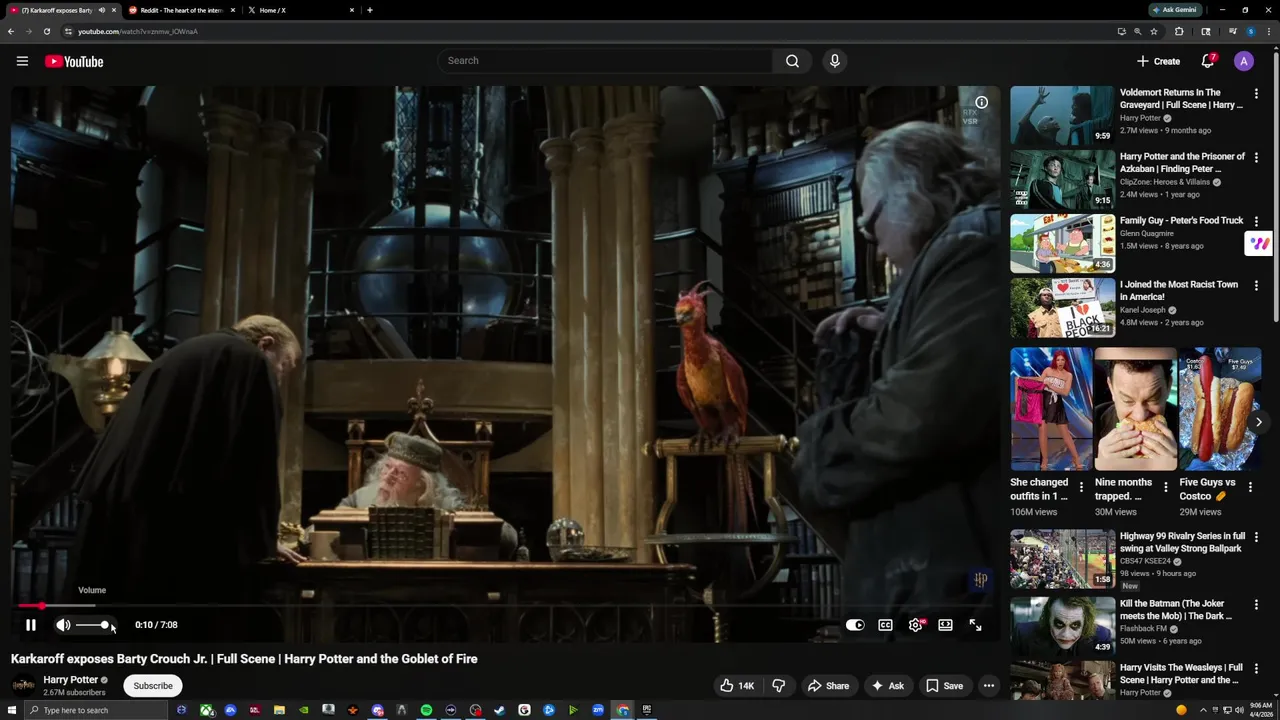The height and width of the screenshot is (720, 1280).
Task: Open the Harry Potter channel name link
Action: pos(70,680)
